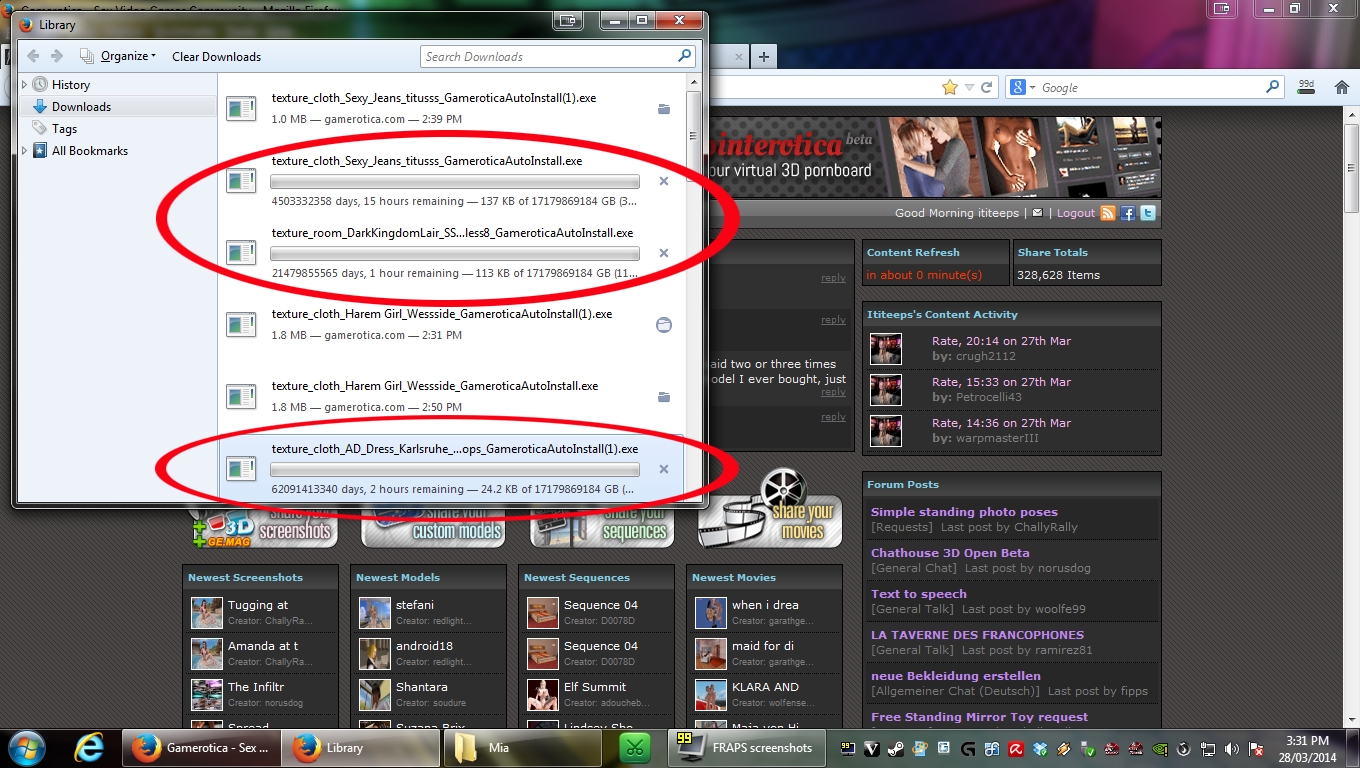Open forum post LA TAVERNE DES FRANCOPHONES
The width and height of the screenshot is (1360, 768).
click(977, 635)
